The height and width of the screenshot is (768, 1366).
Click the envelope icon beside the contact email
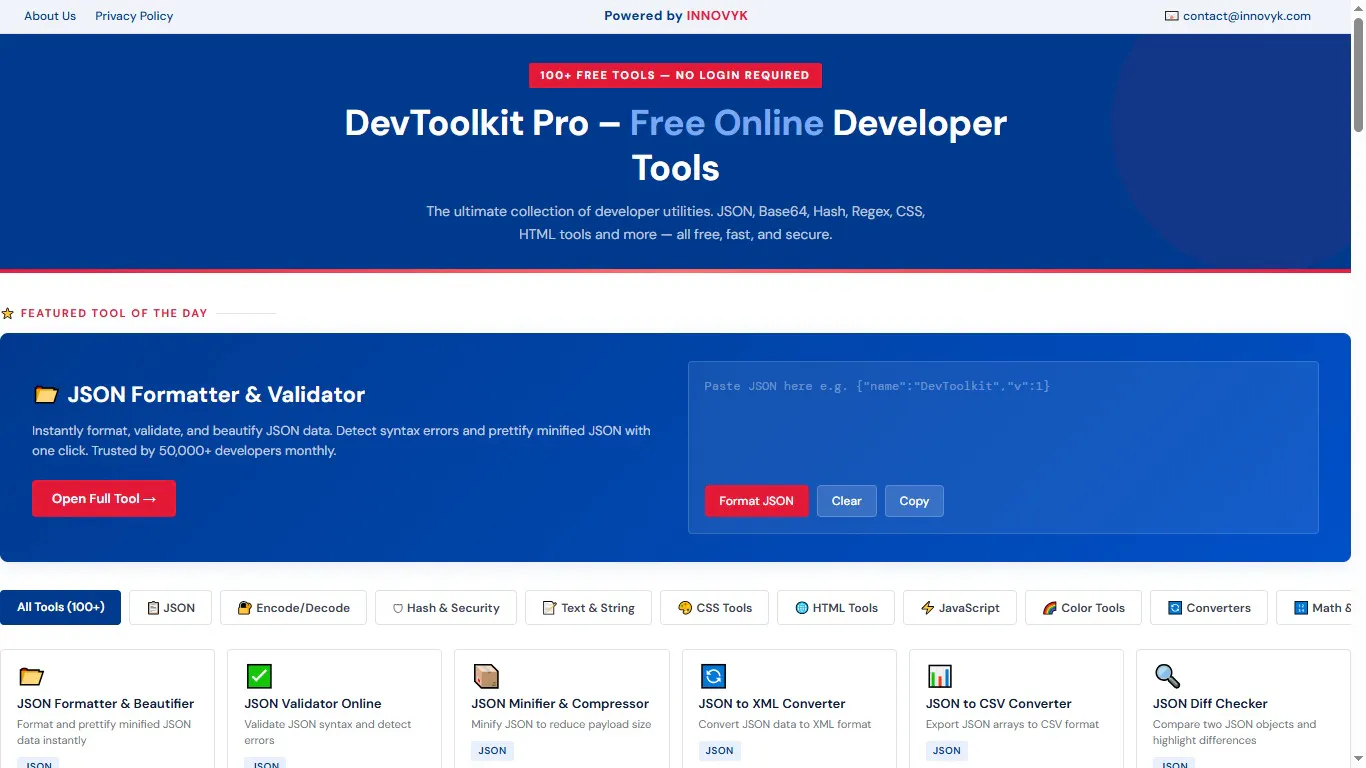pyautogui.click(x=1172, y=16)
